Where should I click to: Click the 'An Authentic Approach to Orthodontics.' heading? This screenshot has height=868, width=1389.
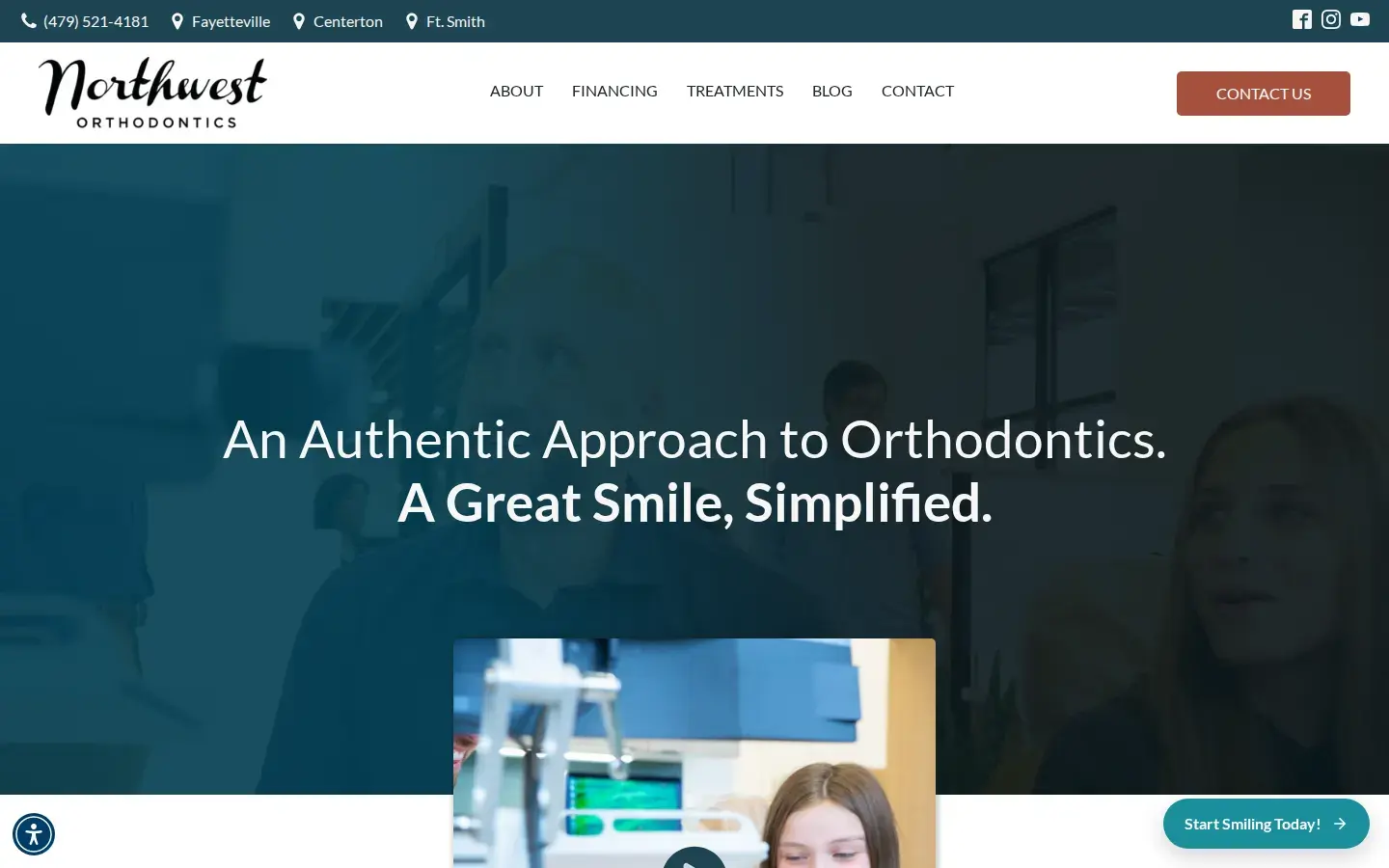pos(694,440)
